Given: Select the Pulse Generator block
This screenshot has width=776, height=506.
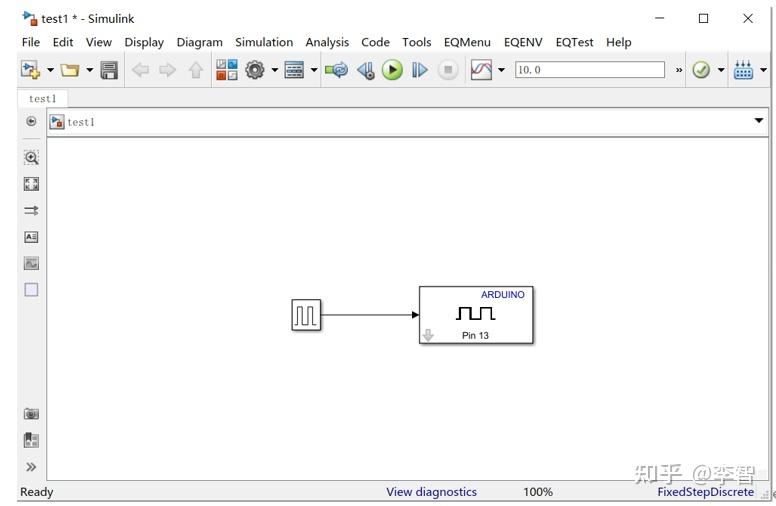Looking at the screenshot, I should pos(306,315).
